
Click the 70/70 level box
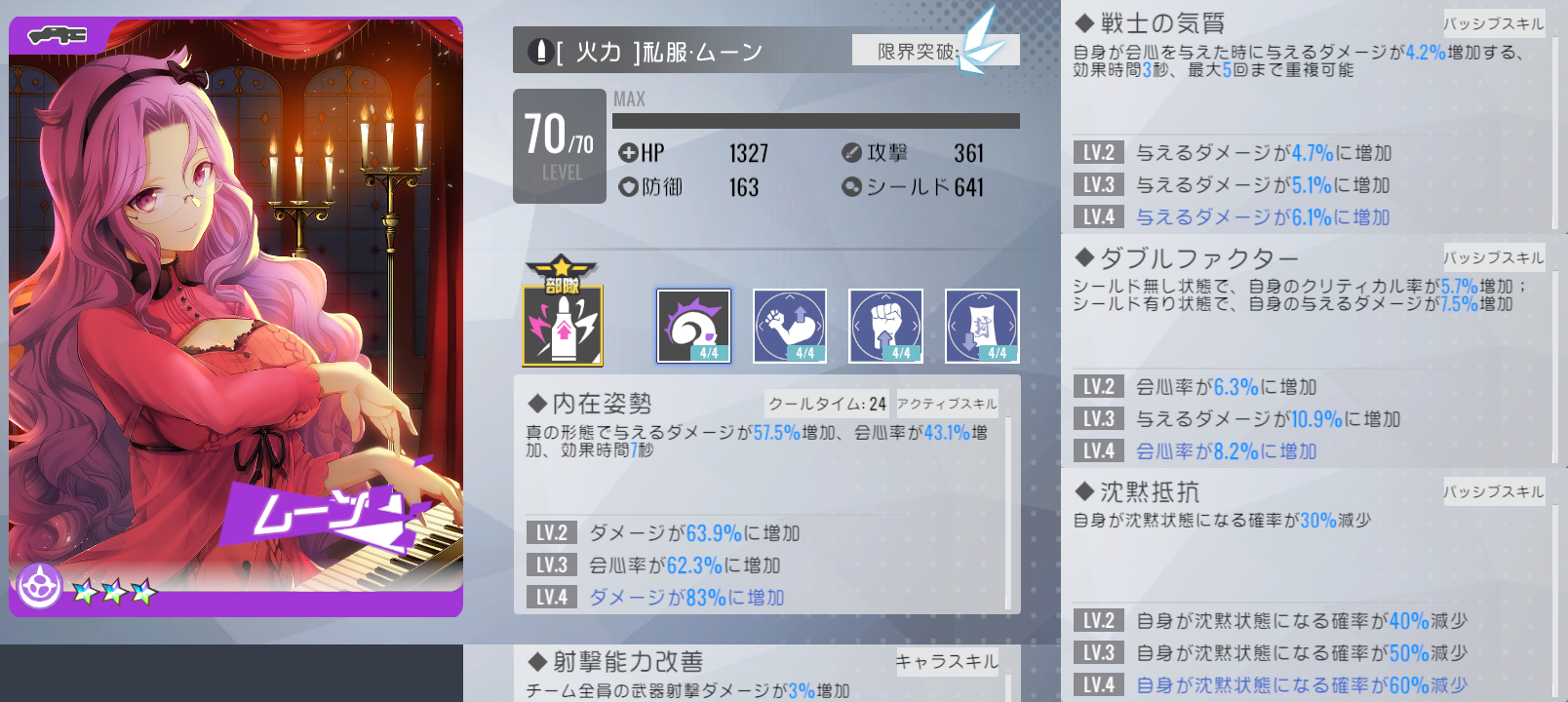click(560, 146)
